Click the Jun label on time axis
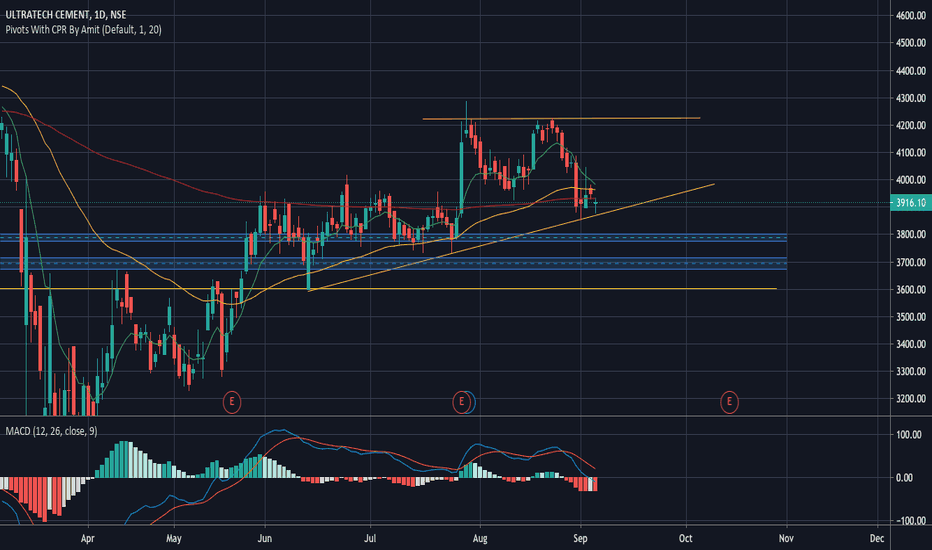 coord(265,539)
